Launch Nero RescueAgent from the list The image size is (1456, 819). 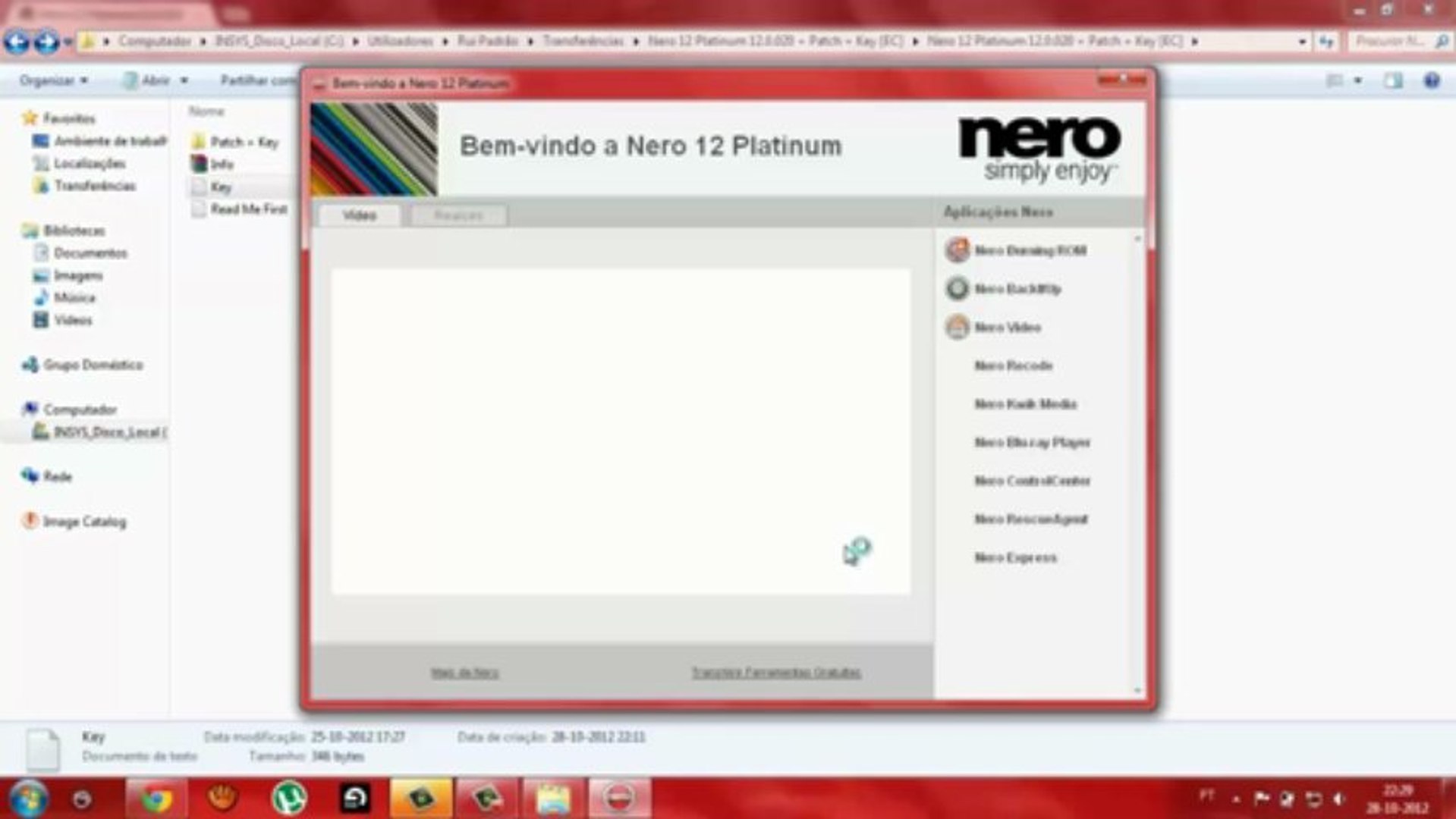coord(1030,519)
